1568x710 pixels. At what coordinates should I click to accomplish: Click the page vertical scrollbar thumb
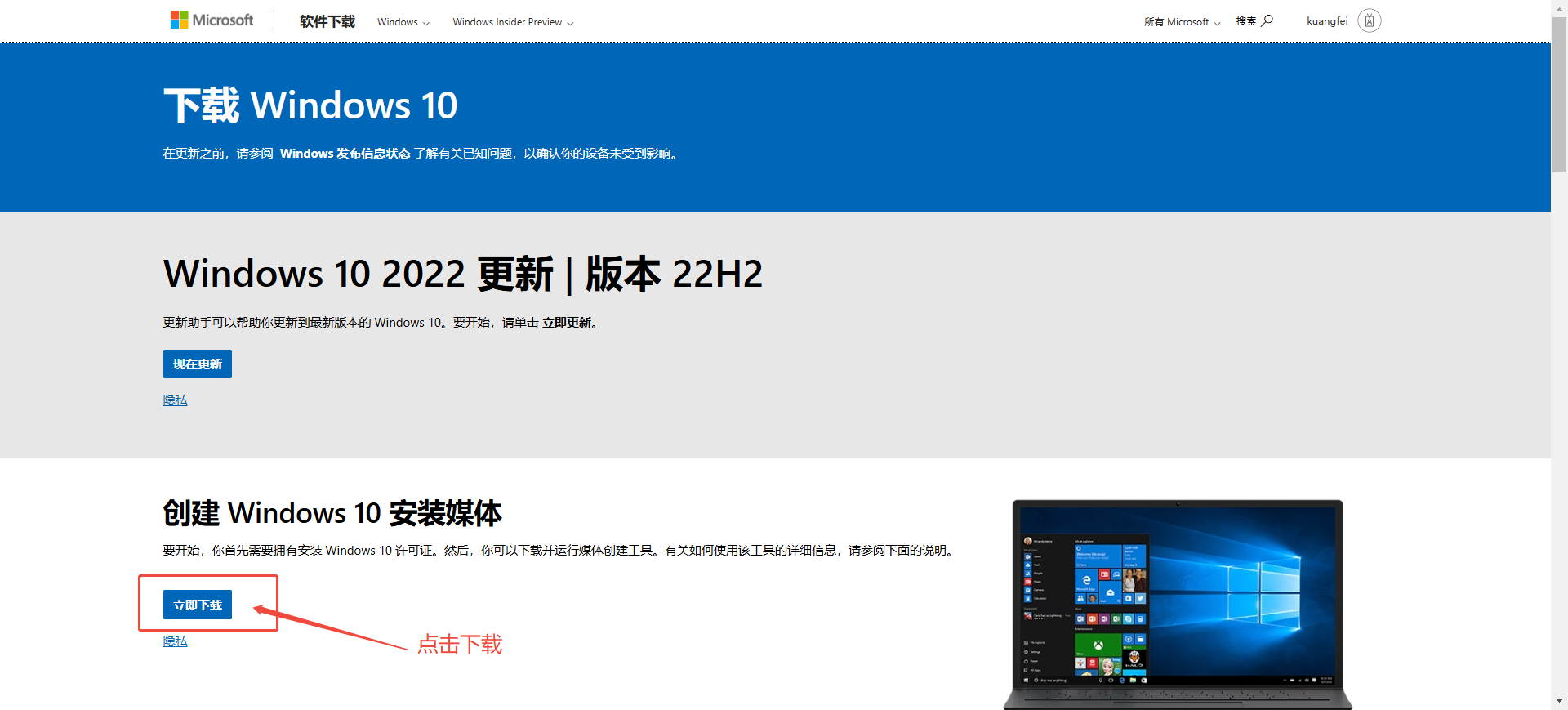(1559, 94)
